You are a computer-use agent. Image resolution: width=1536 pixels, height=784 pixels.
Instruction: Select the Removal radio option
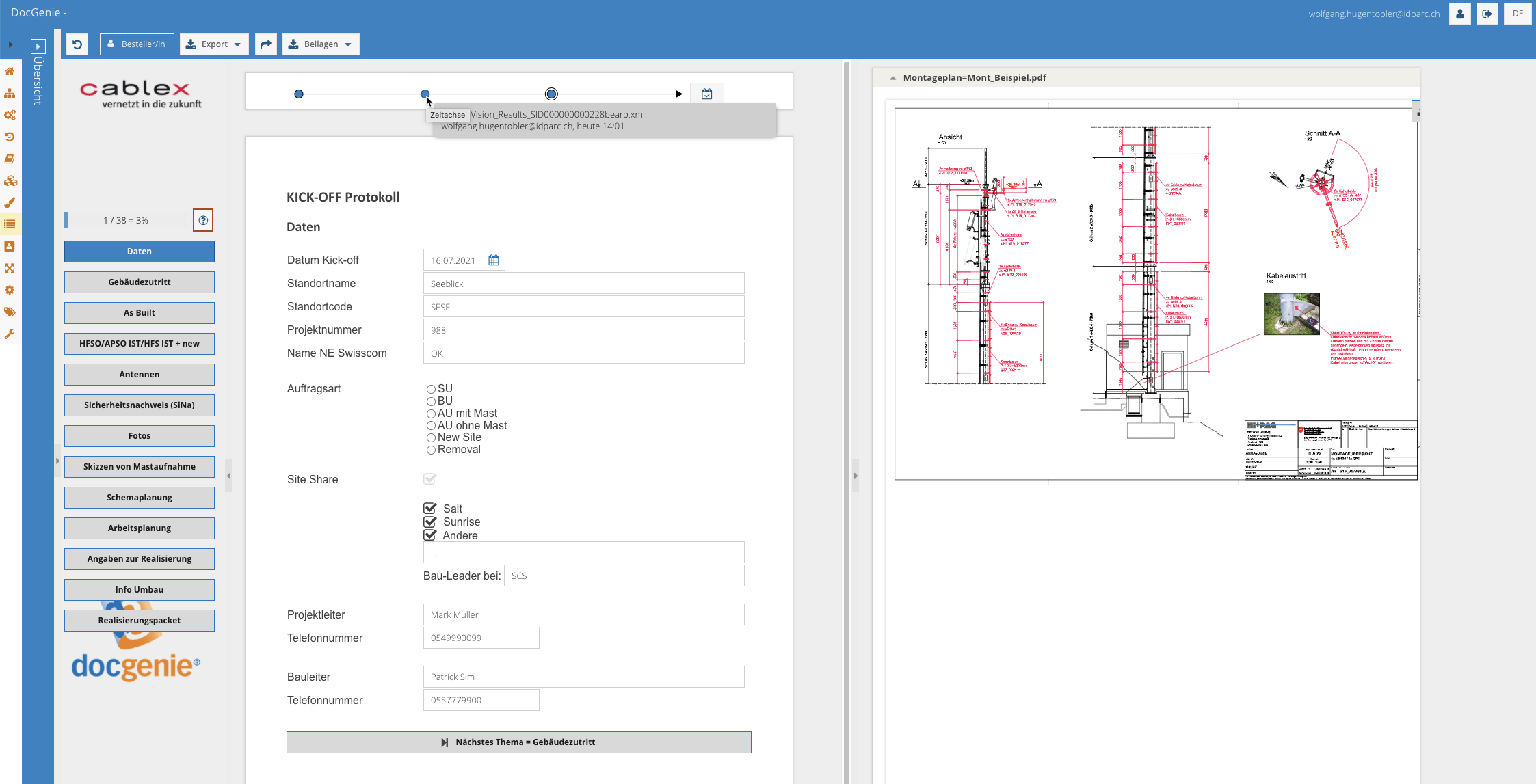click(431, 450)
